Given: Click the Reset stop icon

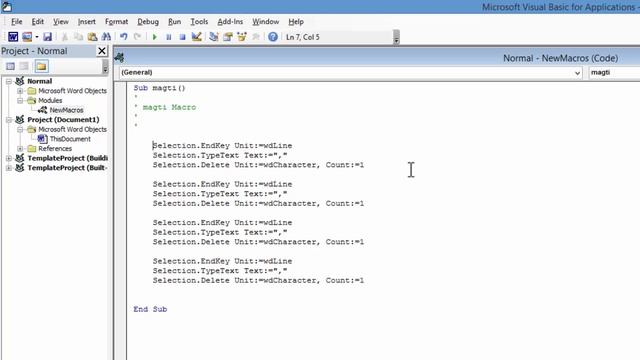Looking at the screenshot, I should [182, 37].
